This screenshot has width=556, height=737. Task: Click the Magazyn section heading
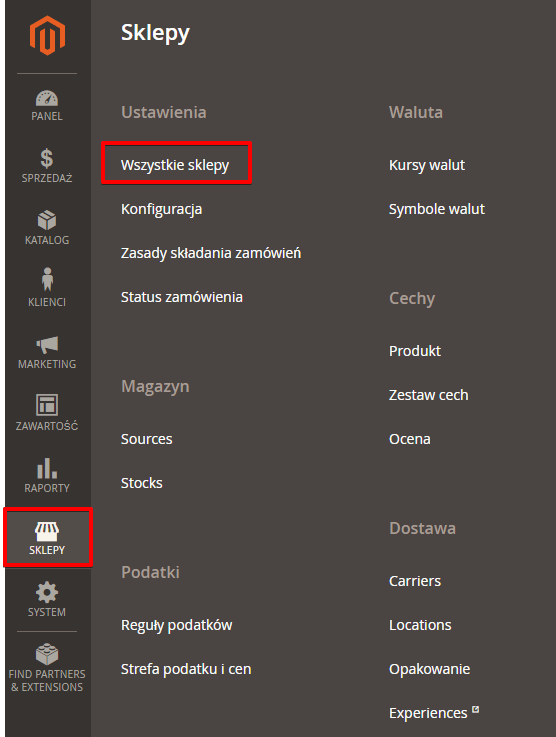(x=155, y=387)
